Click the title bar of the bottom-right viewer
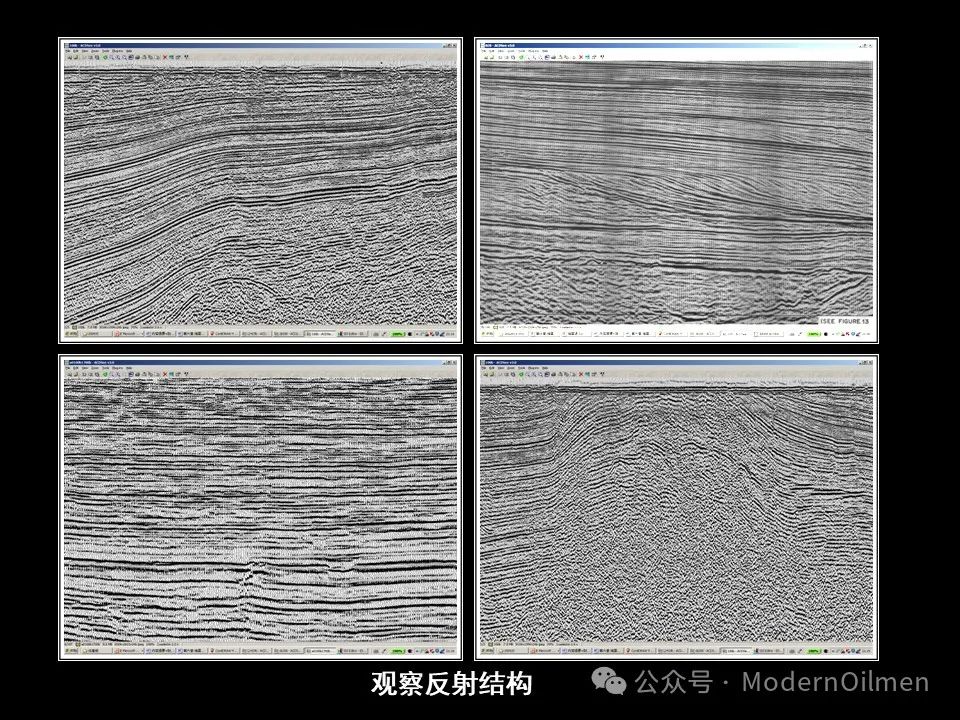This screenshot has width=960, height=720. 676,362
